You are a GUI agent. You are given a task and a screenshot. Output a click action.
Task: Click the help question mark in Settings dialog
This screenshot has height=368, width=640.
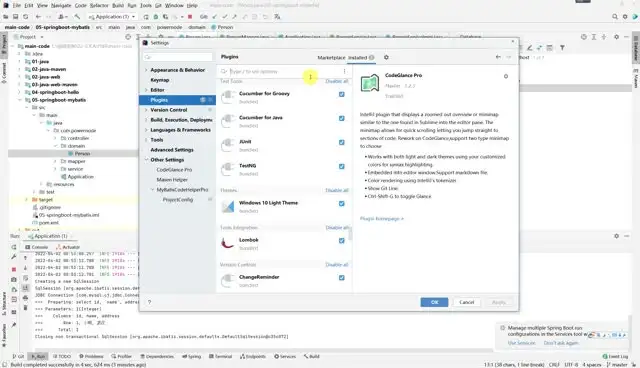(x=149, y=302)
